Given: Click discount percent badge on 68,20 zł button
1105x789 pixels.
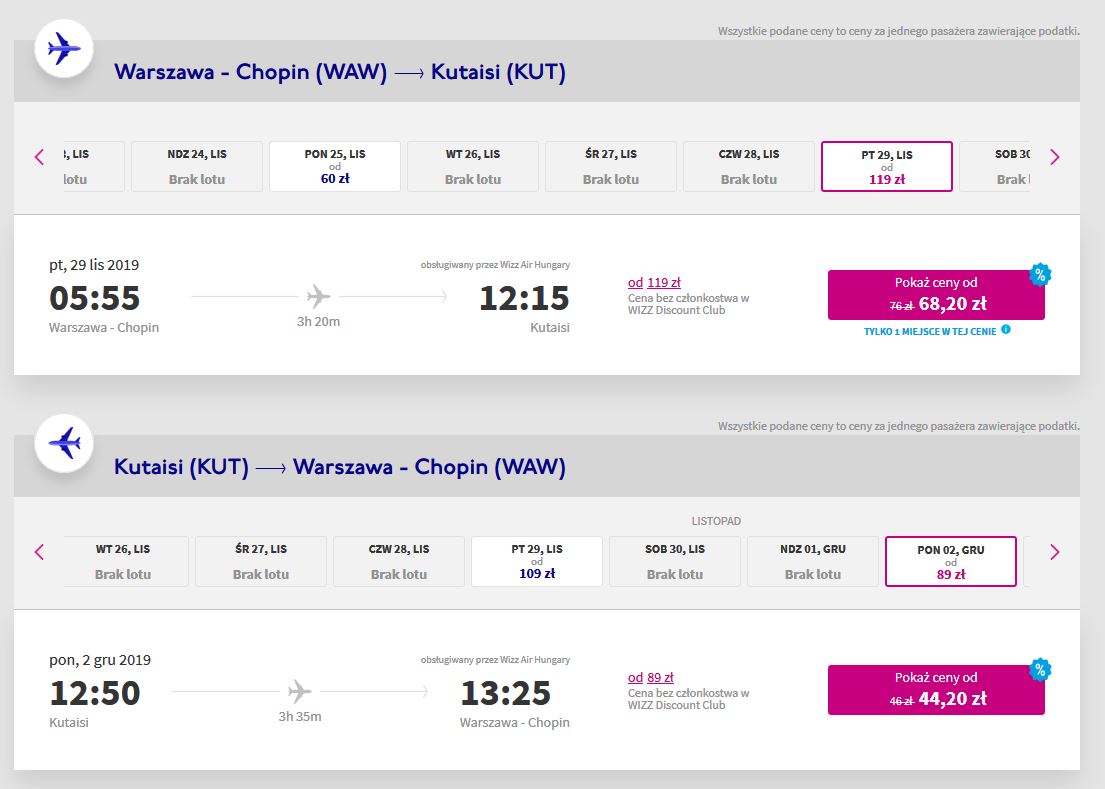Looking at the screenshot, I should 1040,274.
